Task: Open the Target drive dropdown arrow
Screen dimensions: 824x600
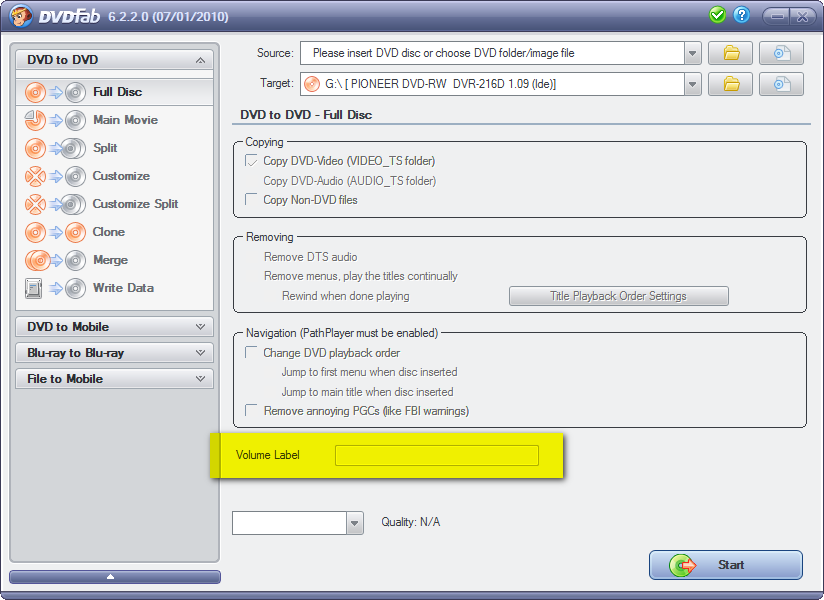Action: (x=693, y=84)
